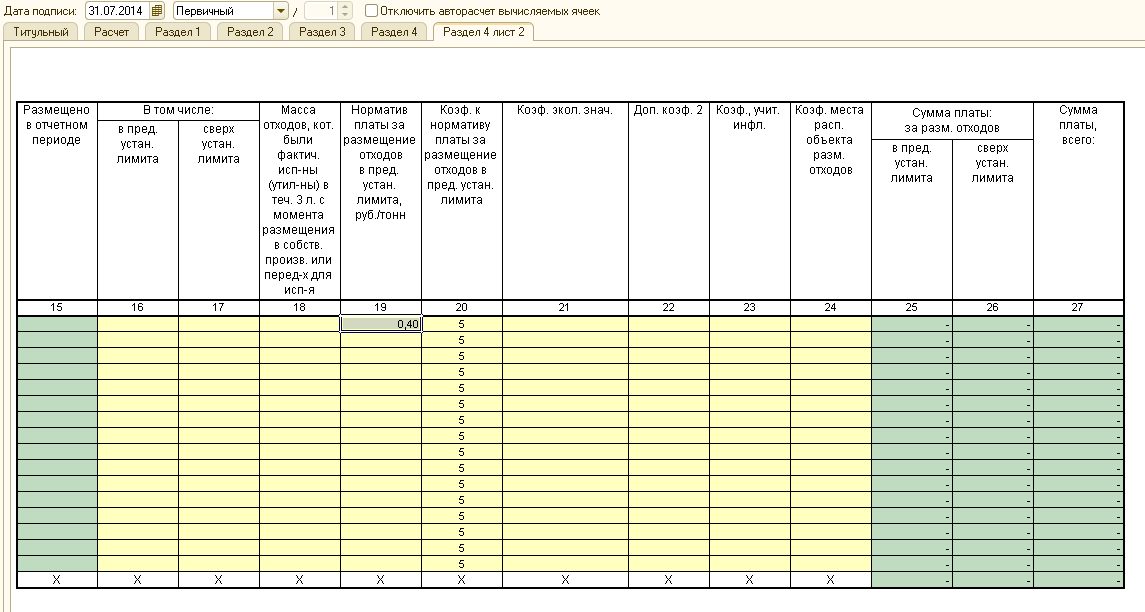Viewport: 1145px width, 612px height.
Task: Click first-row green cell in column 15
Action: (x=57, y=324)
